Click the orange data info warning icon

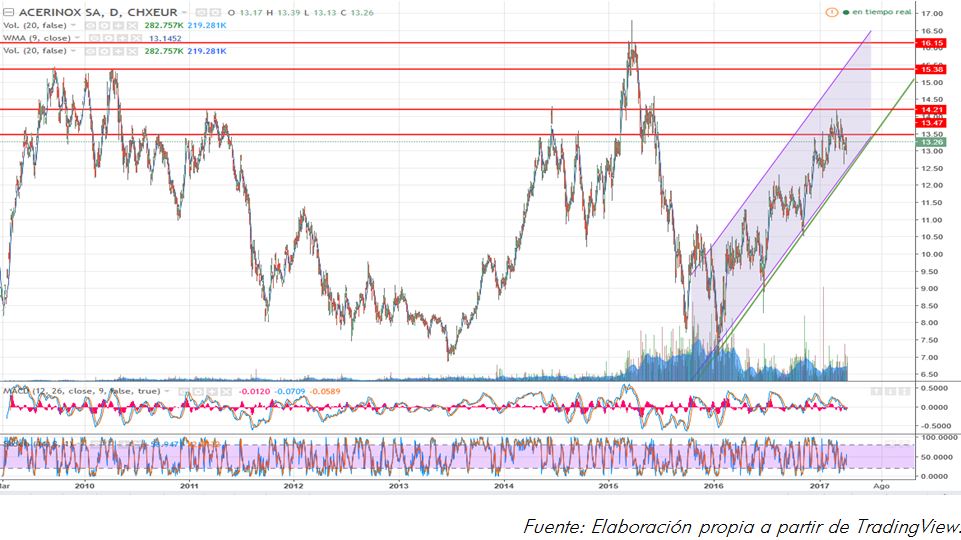832,12
